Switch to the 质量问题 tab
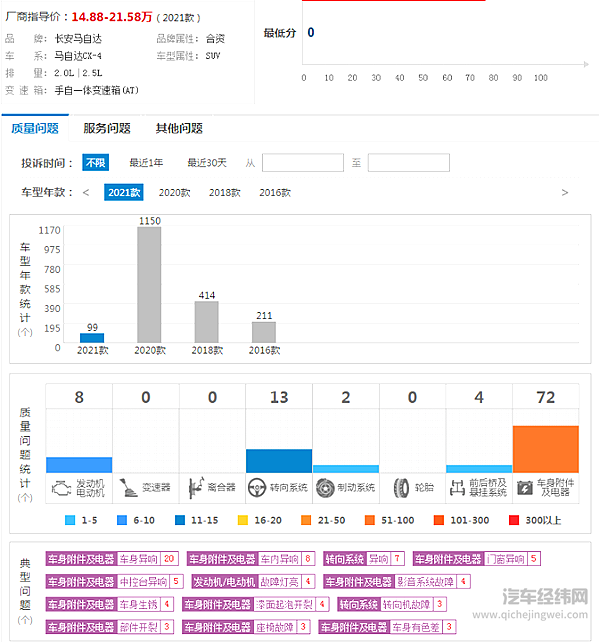 (x=35, y=128)
